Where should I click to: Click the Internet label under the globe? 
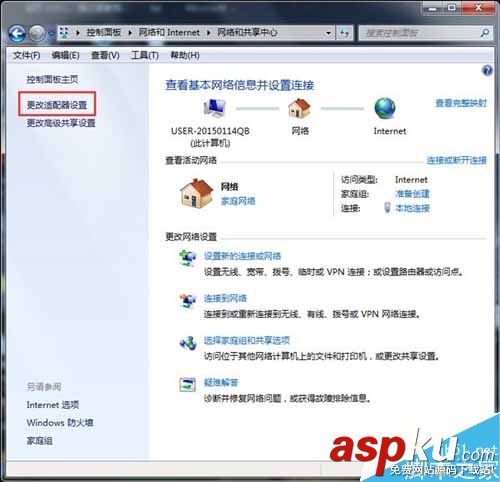(x=390, y=131)
